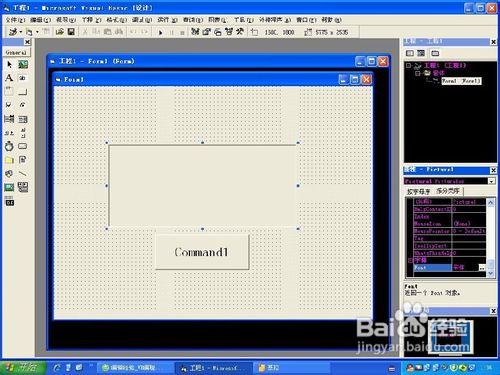
Task: Select the Frame control tool
Action: (9, 91)
